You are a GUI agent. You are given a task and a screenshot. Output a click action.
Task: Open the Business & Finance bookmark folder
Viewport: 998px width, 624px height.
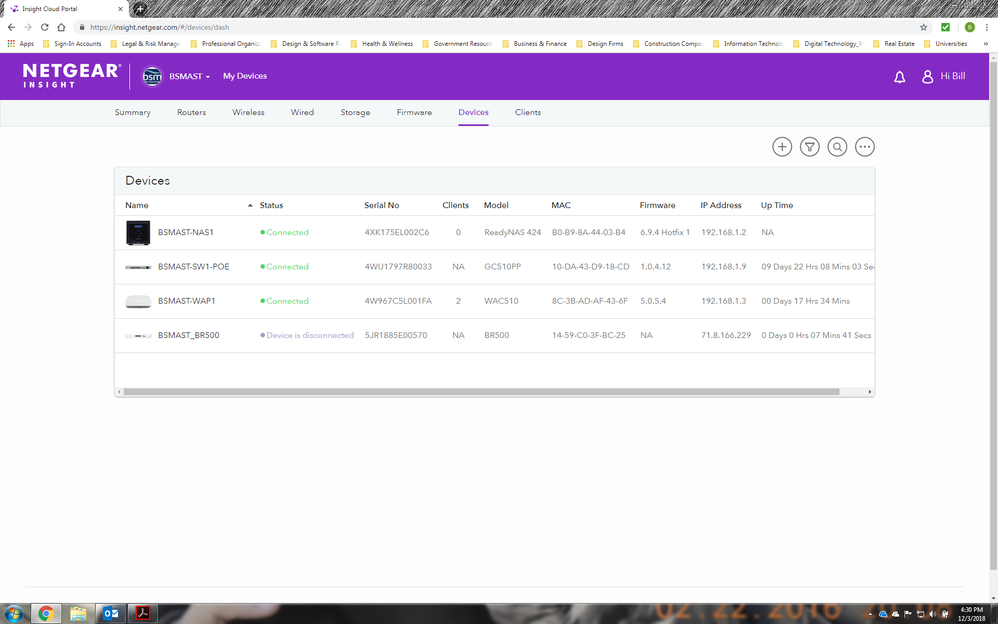click(x=535, y=44)
